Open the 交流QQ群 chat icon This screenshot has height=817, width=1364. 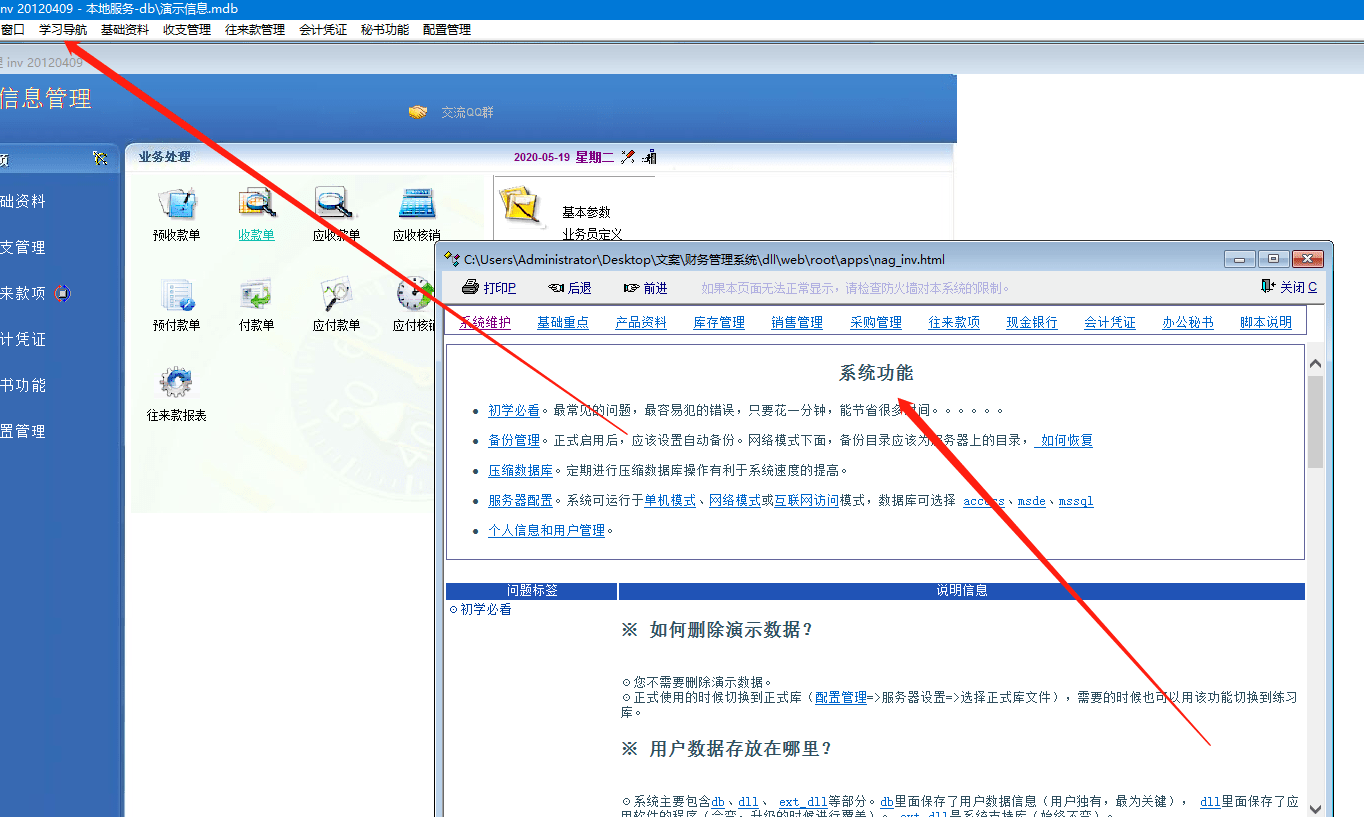tap(418, 113)
